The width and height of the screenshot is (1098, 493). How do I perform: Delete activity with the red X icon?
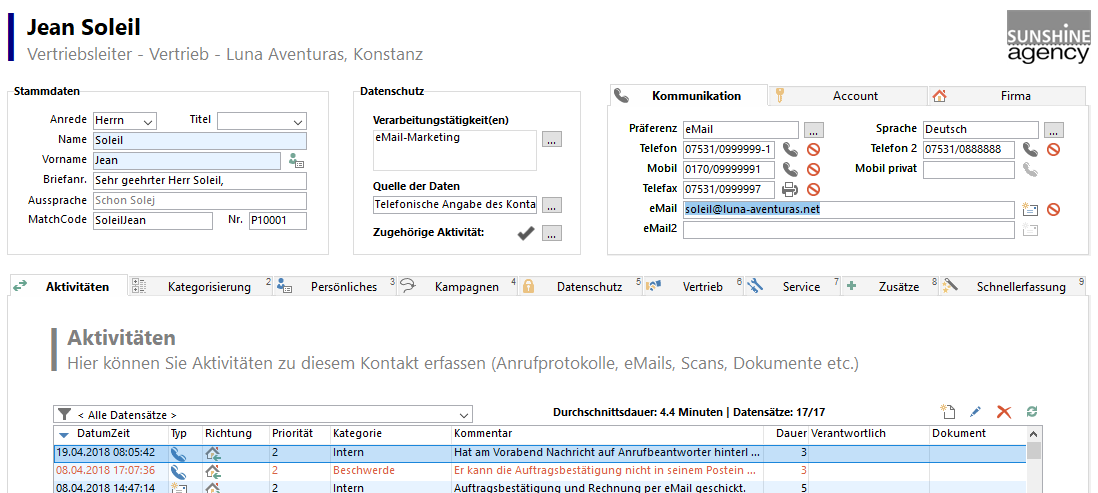pos(1004,412)
